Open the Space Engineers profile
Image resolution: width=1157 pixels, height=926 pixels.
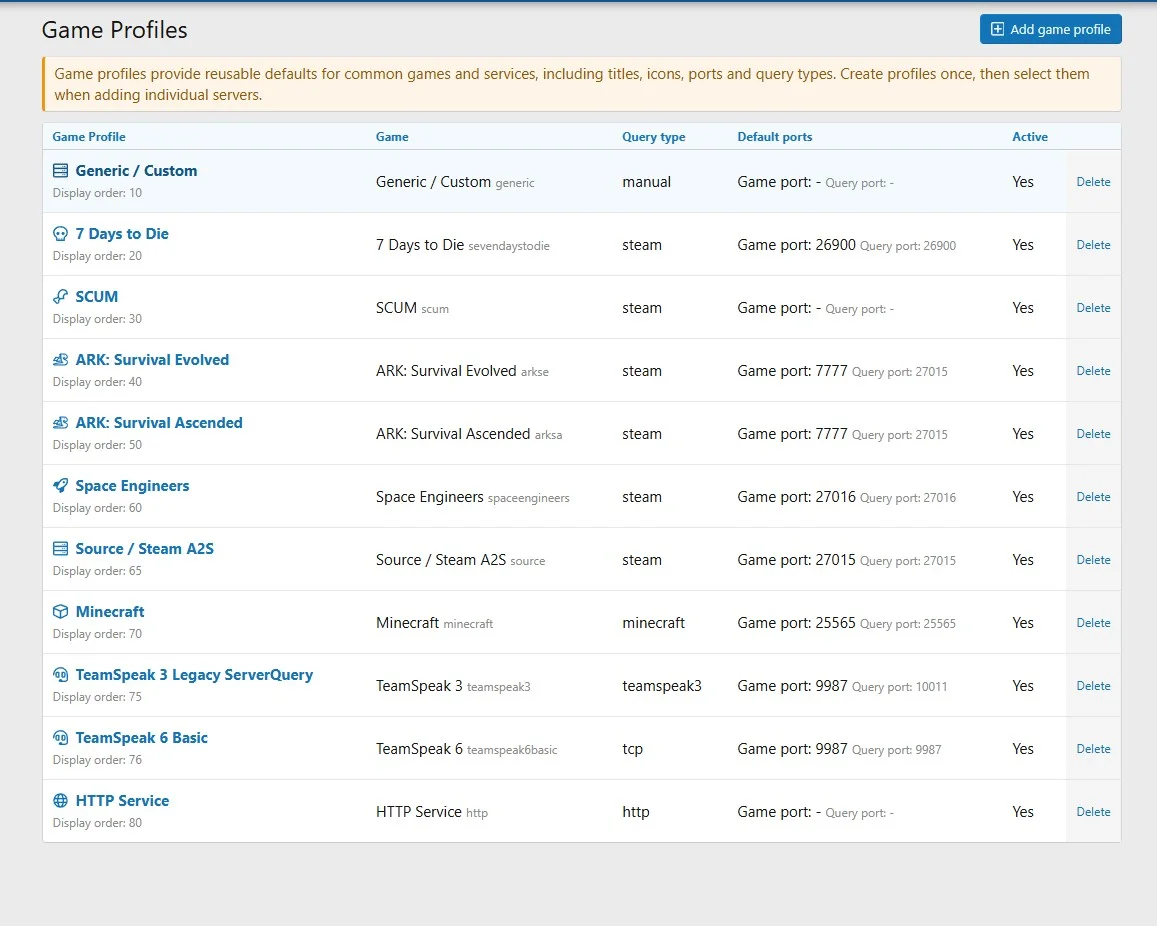(x=132, y=486)
